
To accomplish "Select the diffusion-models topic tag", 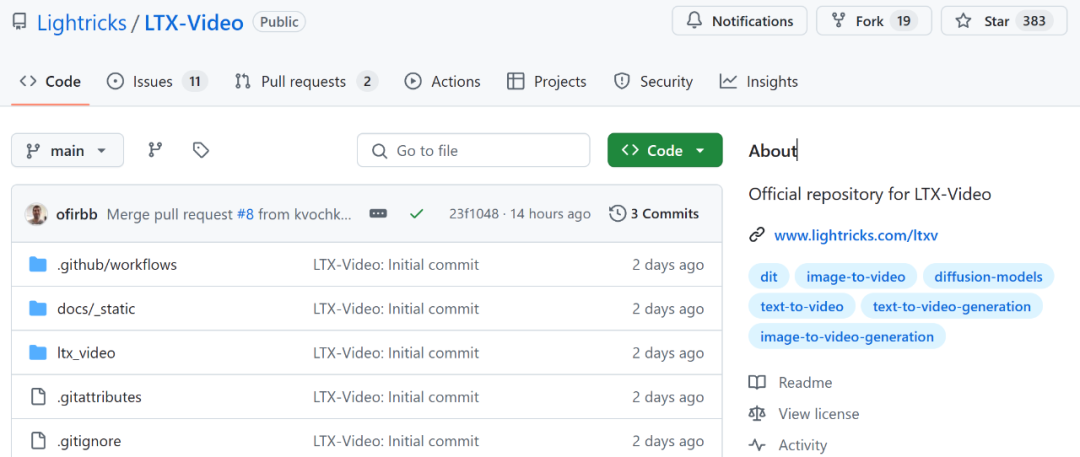I will (988, 277).
